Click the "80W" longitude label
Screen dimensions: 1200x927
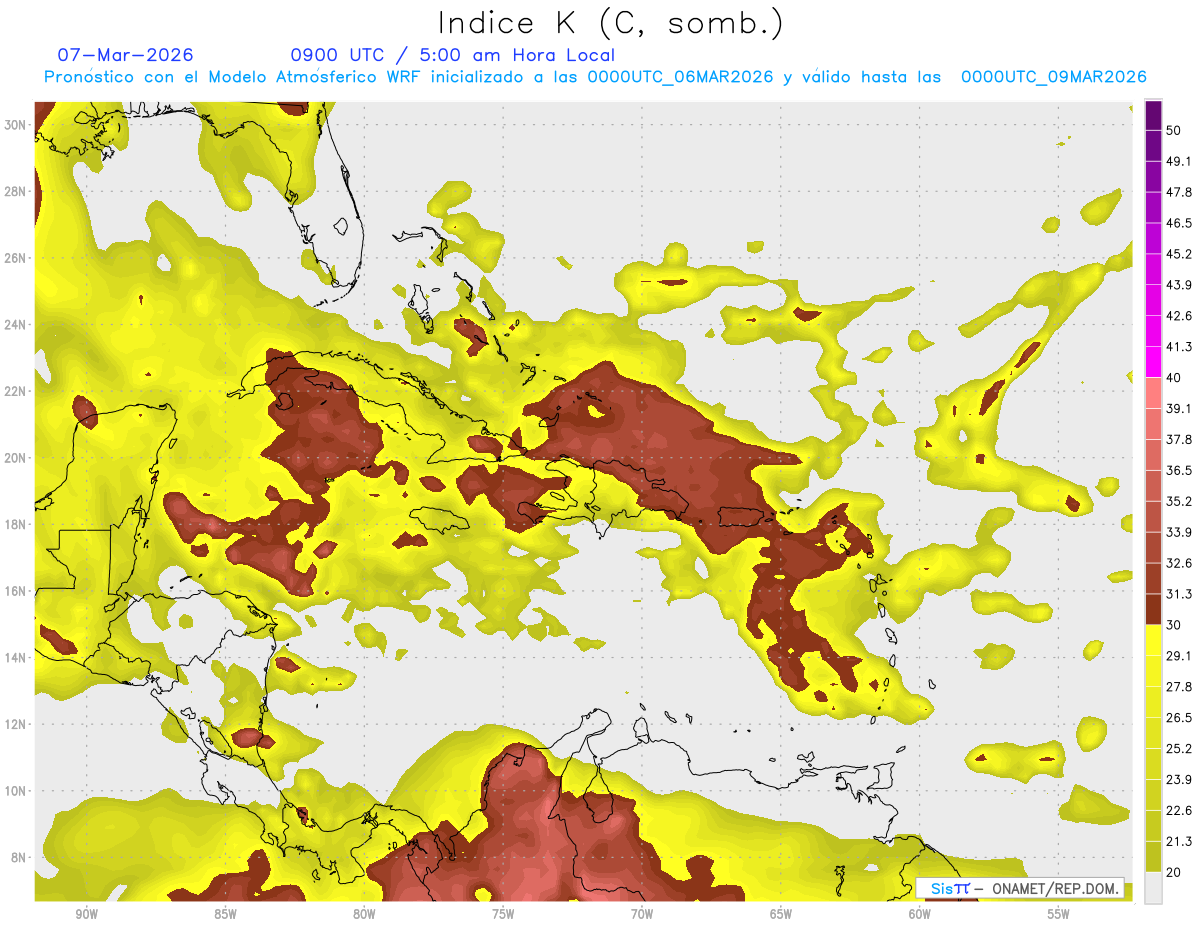pos(364,914)
